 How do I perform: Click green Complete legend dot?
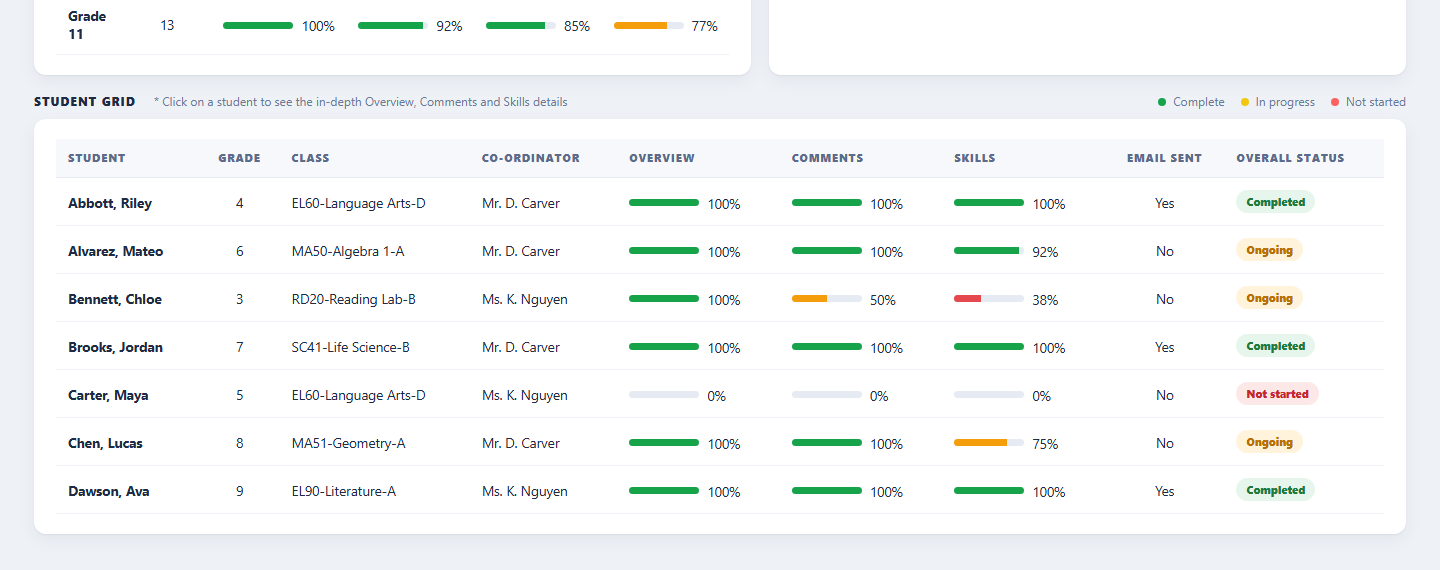pos(1162,102)
